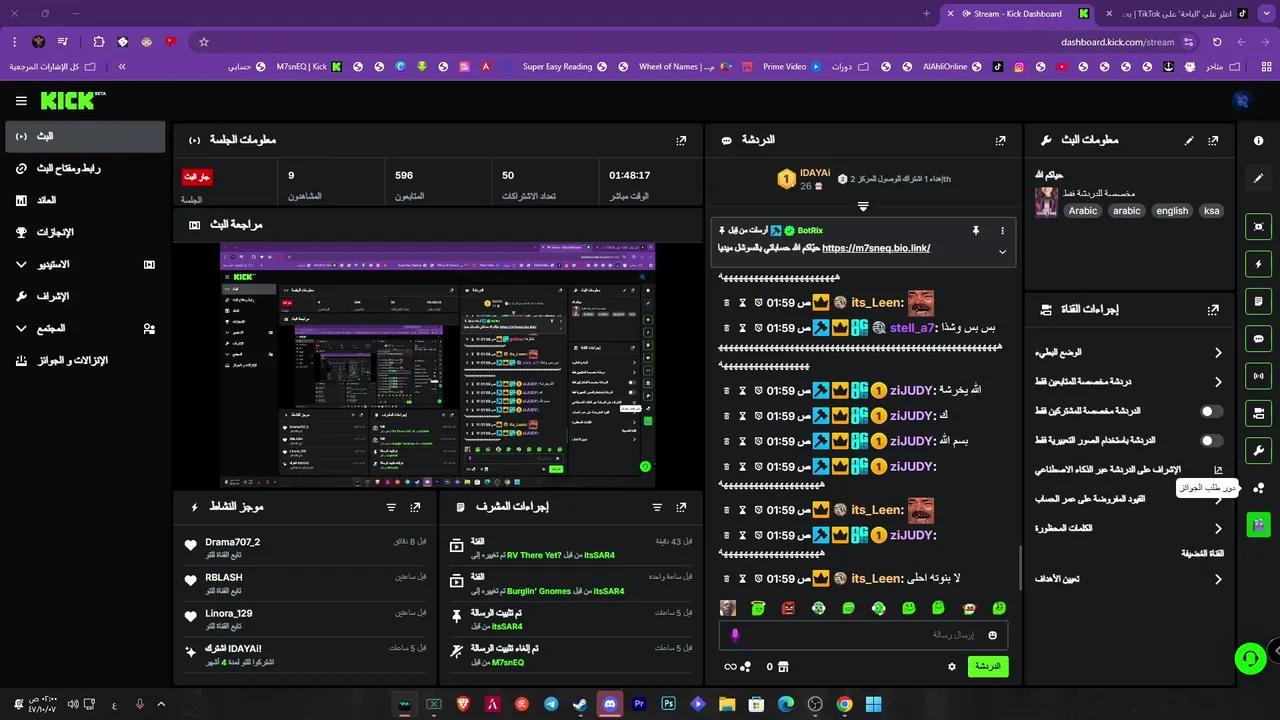The height and width of the screenshot is (720, 1280).
Task: Click the purple microphone icon in chat input
Action: tap(735, 635)
